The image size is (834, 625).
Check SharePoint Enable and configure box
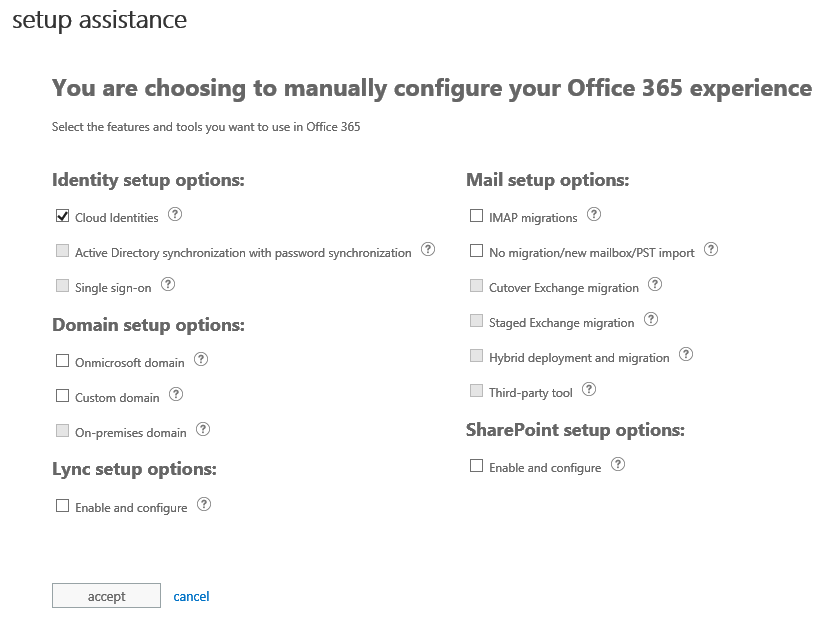click(477, 466)
